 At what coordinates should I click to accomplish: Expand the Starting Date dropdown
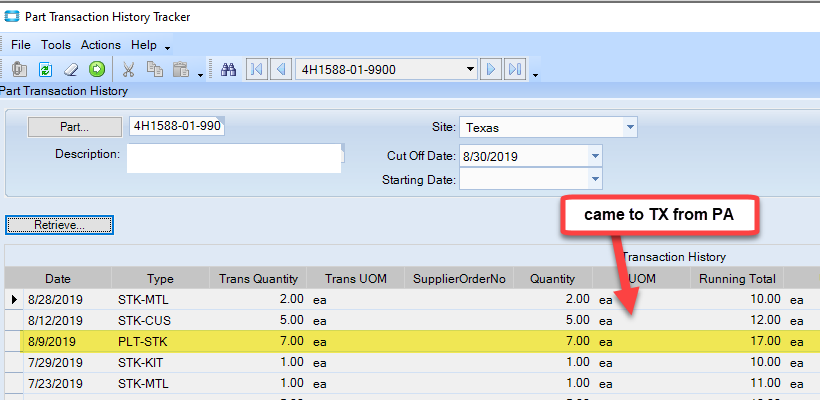pos(595,180)
